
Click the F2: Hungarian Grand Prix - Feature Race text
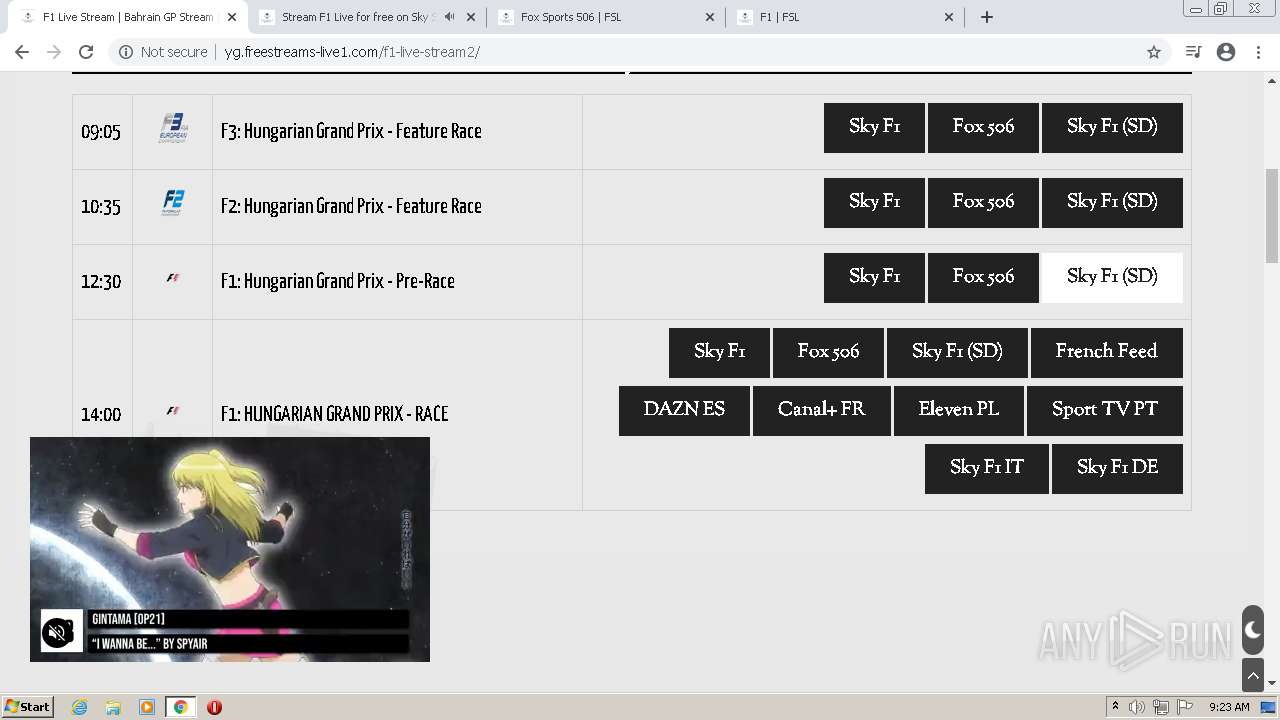351,206
